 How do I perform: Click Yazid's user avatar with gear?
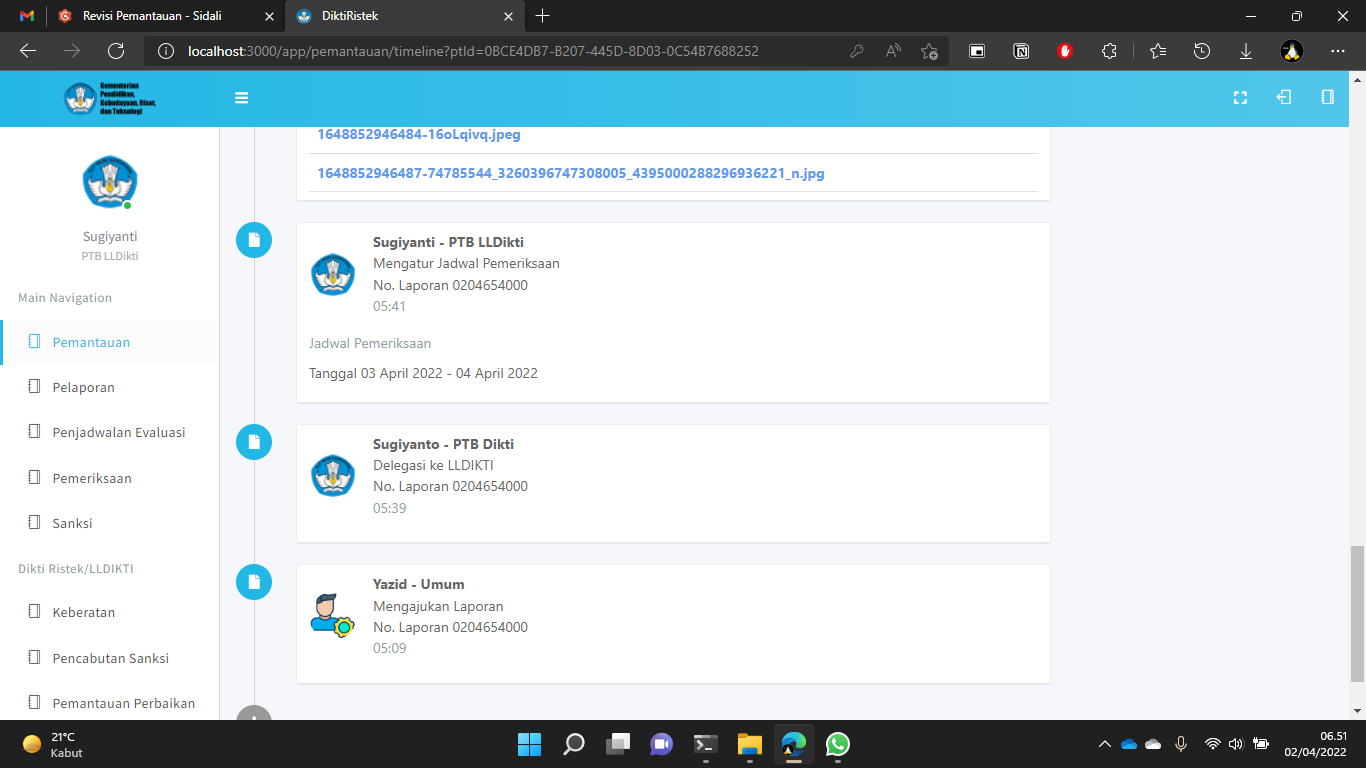332,616
